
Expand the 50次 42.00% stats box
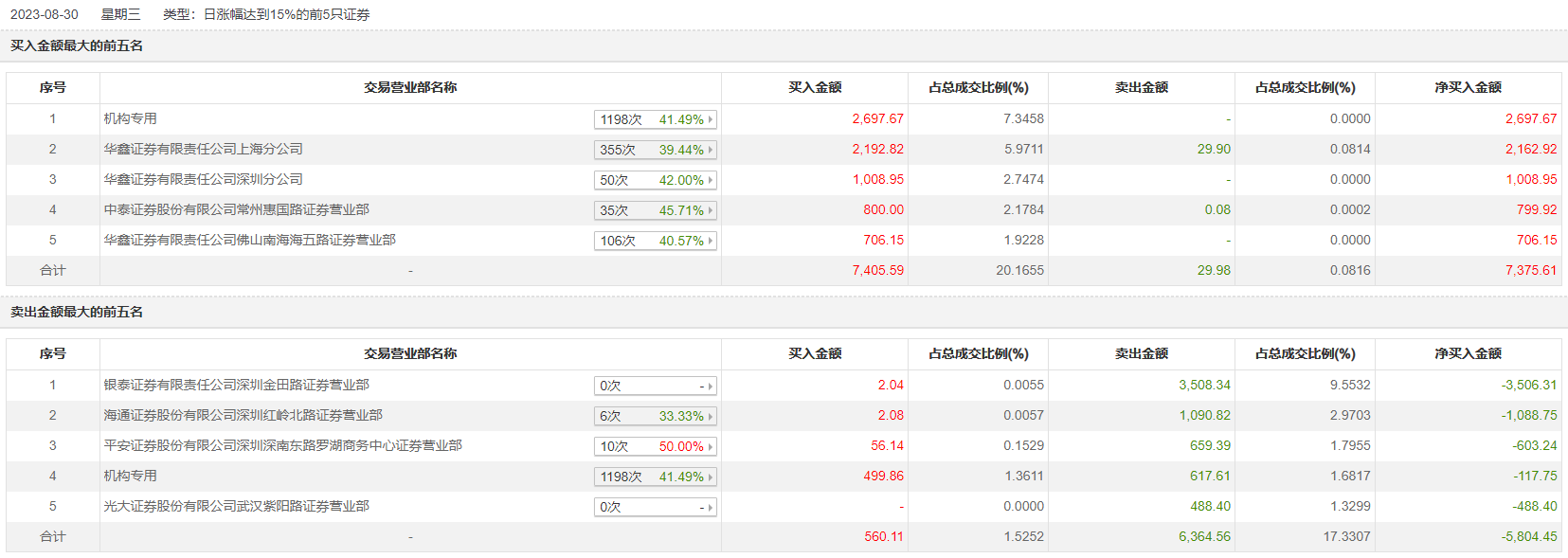655,180
